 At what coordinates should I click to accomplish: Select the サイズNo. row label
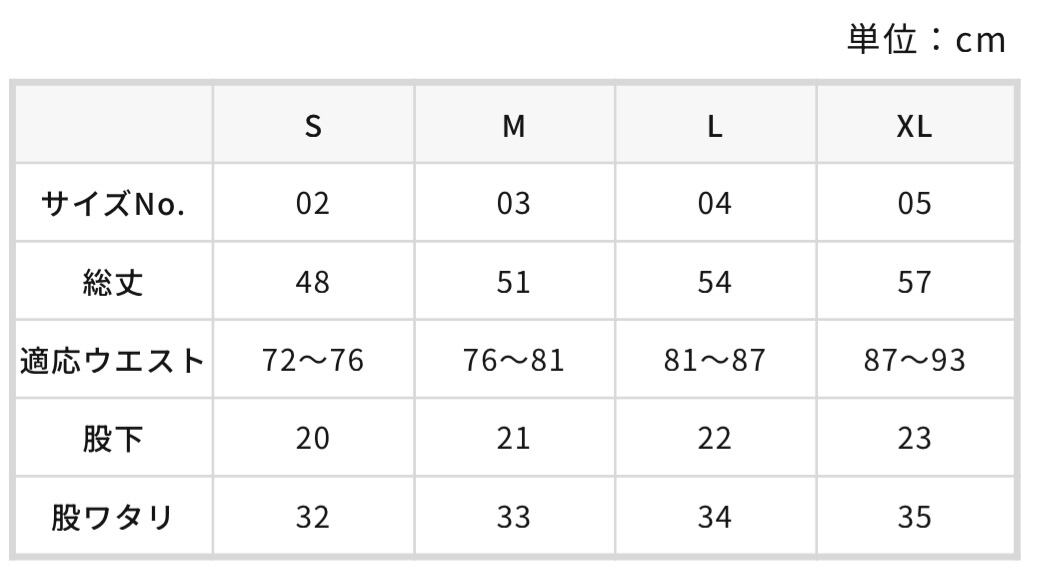pyautogui.click(x=113, y=203)
